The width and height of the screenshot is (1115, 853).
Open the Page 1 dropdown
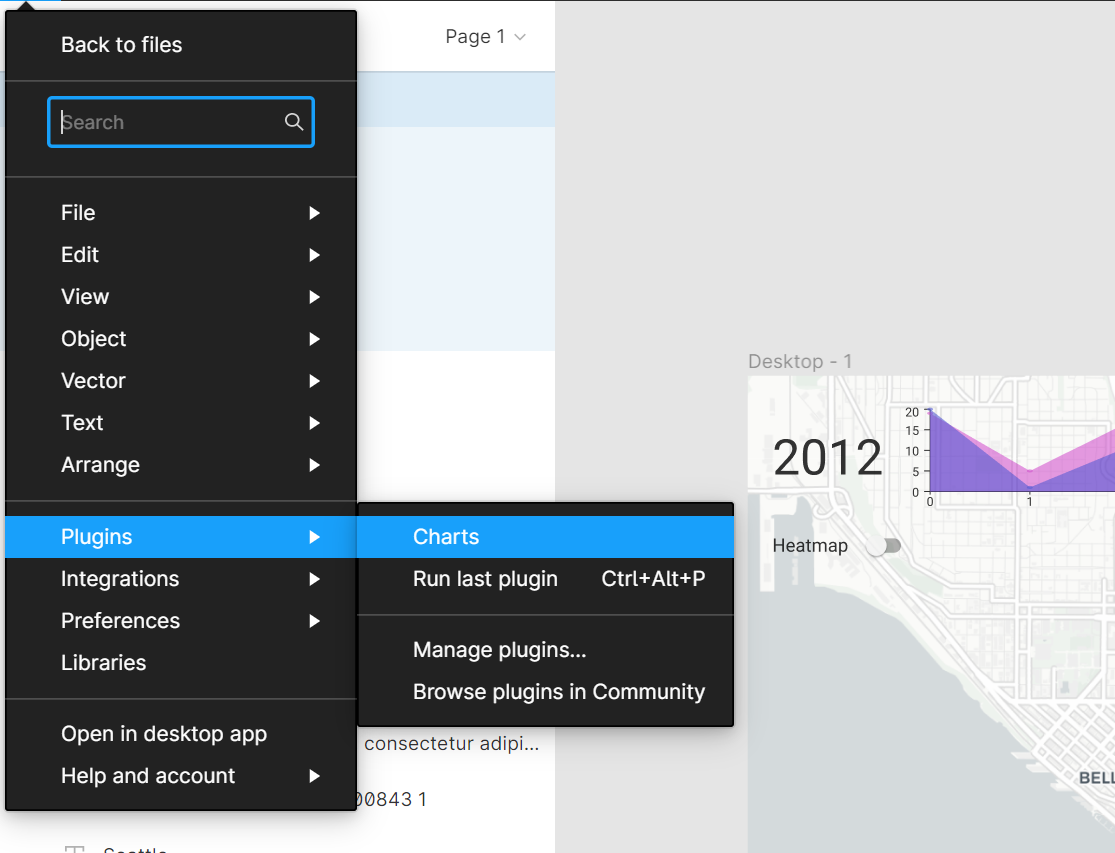point(485,37)
